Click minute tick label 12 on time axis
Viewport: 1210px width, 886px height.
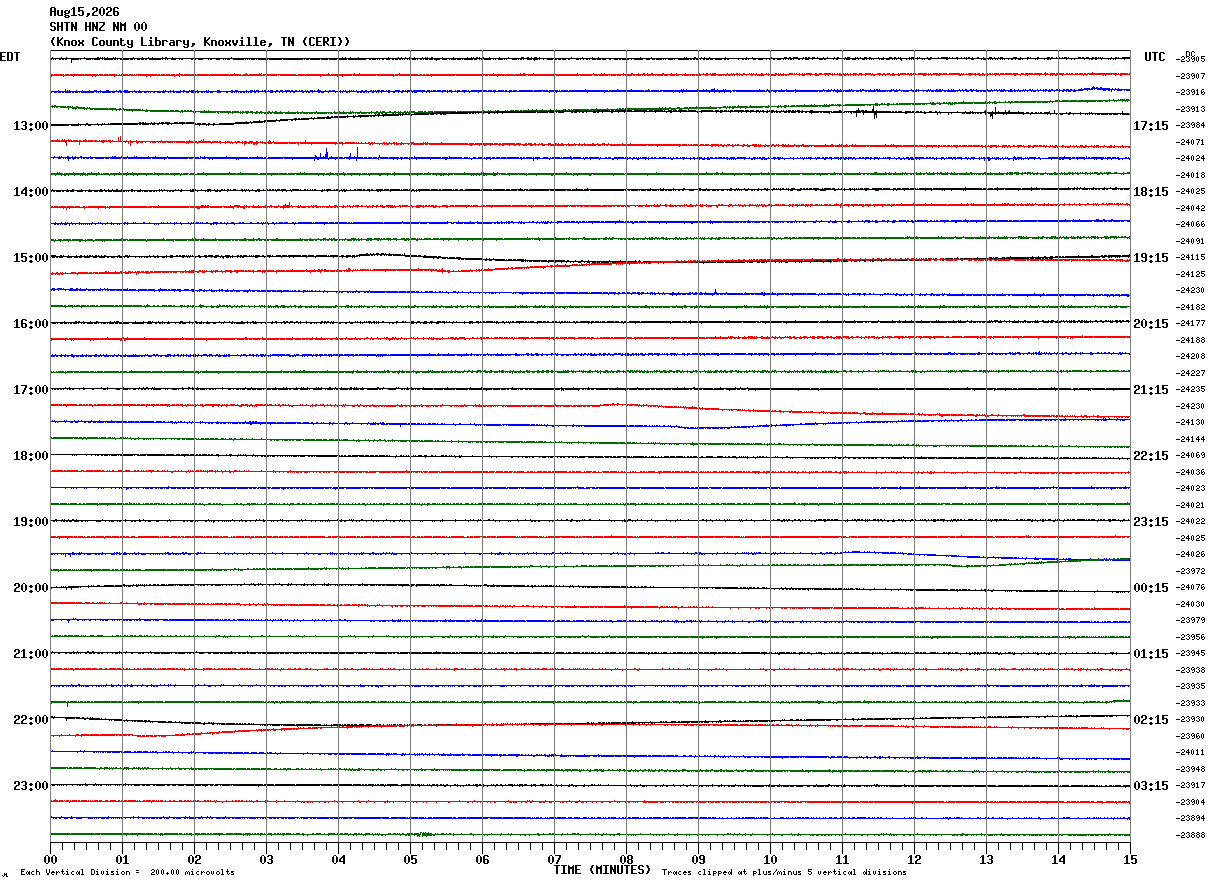914,860
